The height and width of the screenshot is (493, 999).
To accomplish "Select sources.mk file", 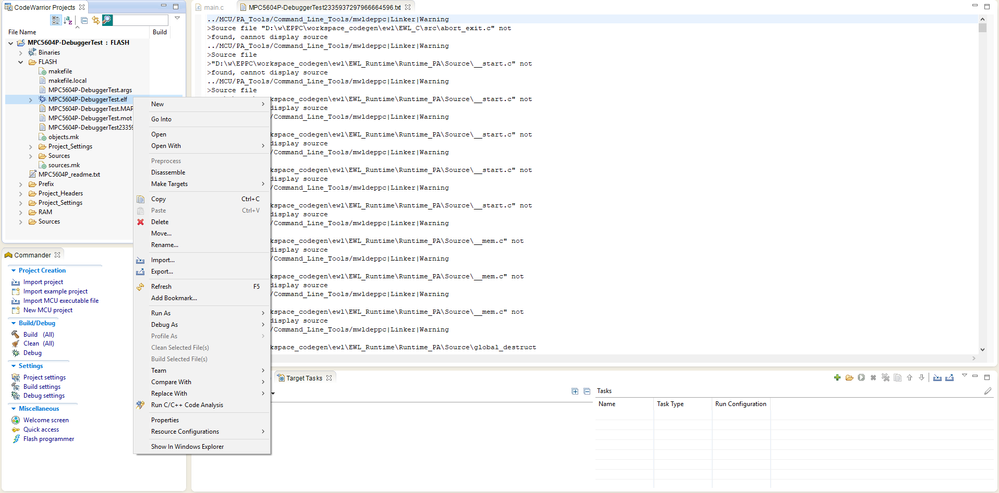I will [x=64, y=165].
